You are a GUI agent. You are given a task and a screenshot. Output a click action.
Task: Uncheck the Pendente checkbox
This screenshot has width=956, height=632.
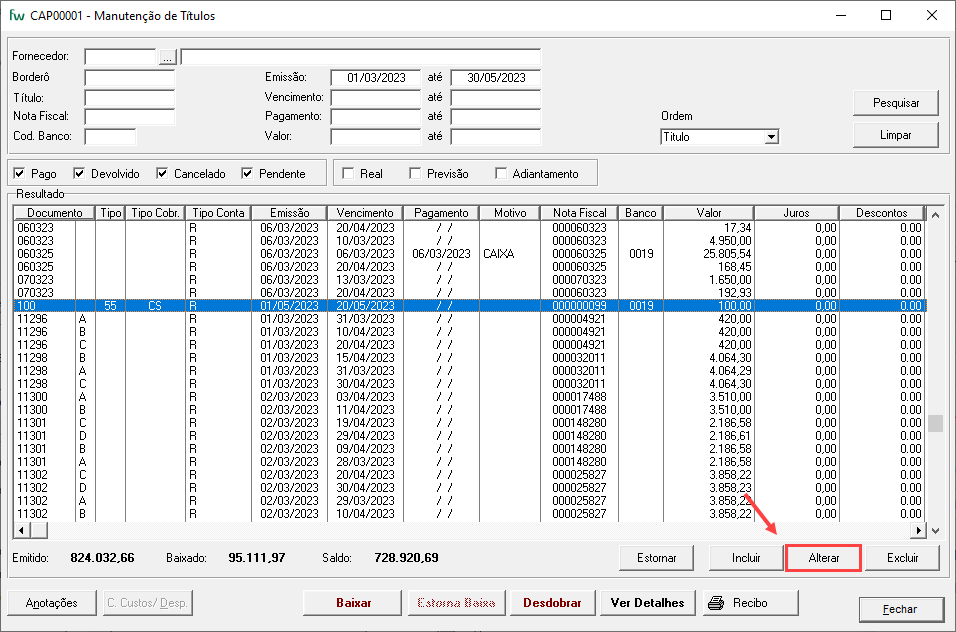click(247, 174)
